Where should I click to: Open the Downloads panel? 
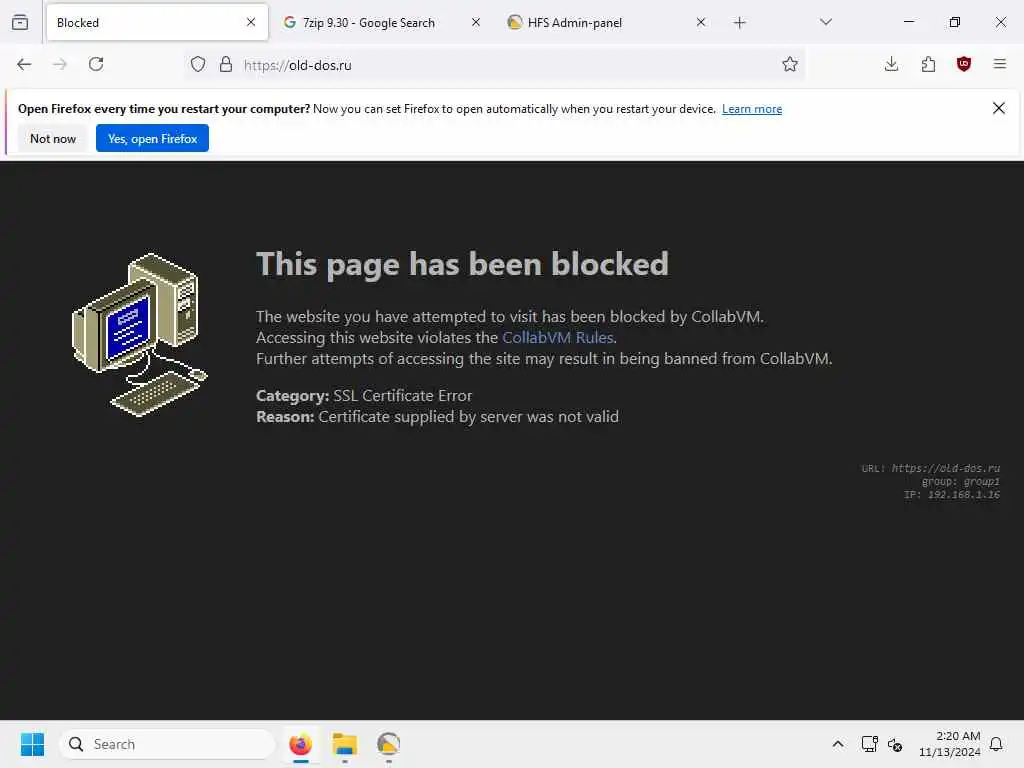coord(891,64)
